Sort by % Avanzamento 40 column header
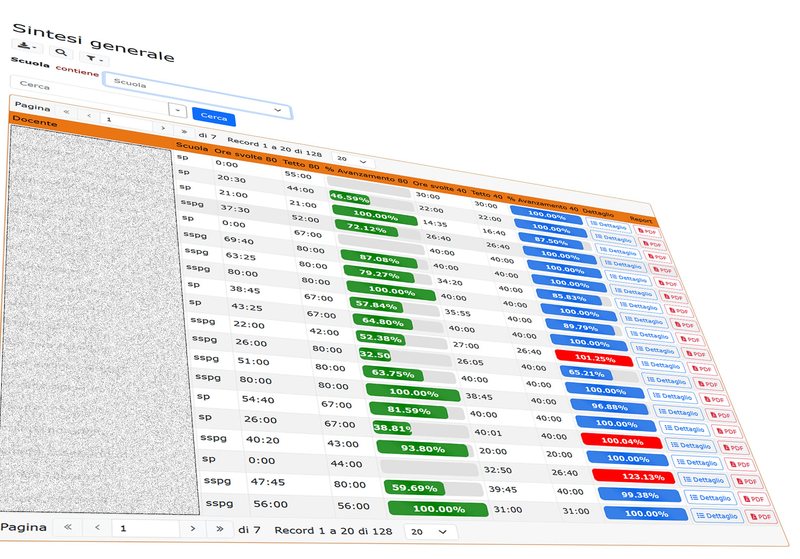This screenshot has width=800, height=559. 542,202
